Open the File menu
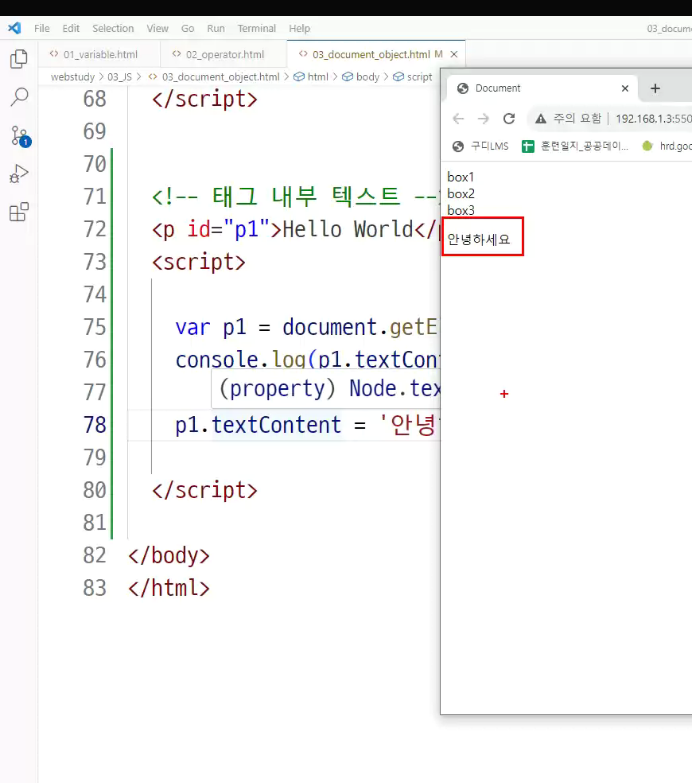Screen dimensions: 692x783 click(41, 28)
